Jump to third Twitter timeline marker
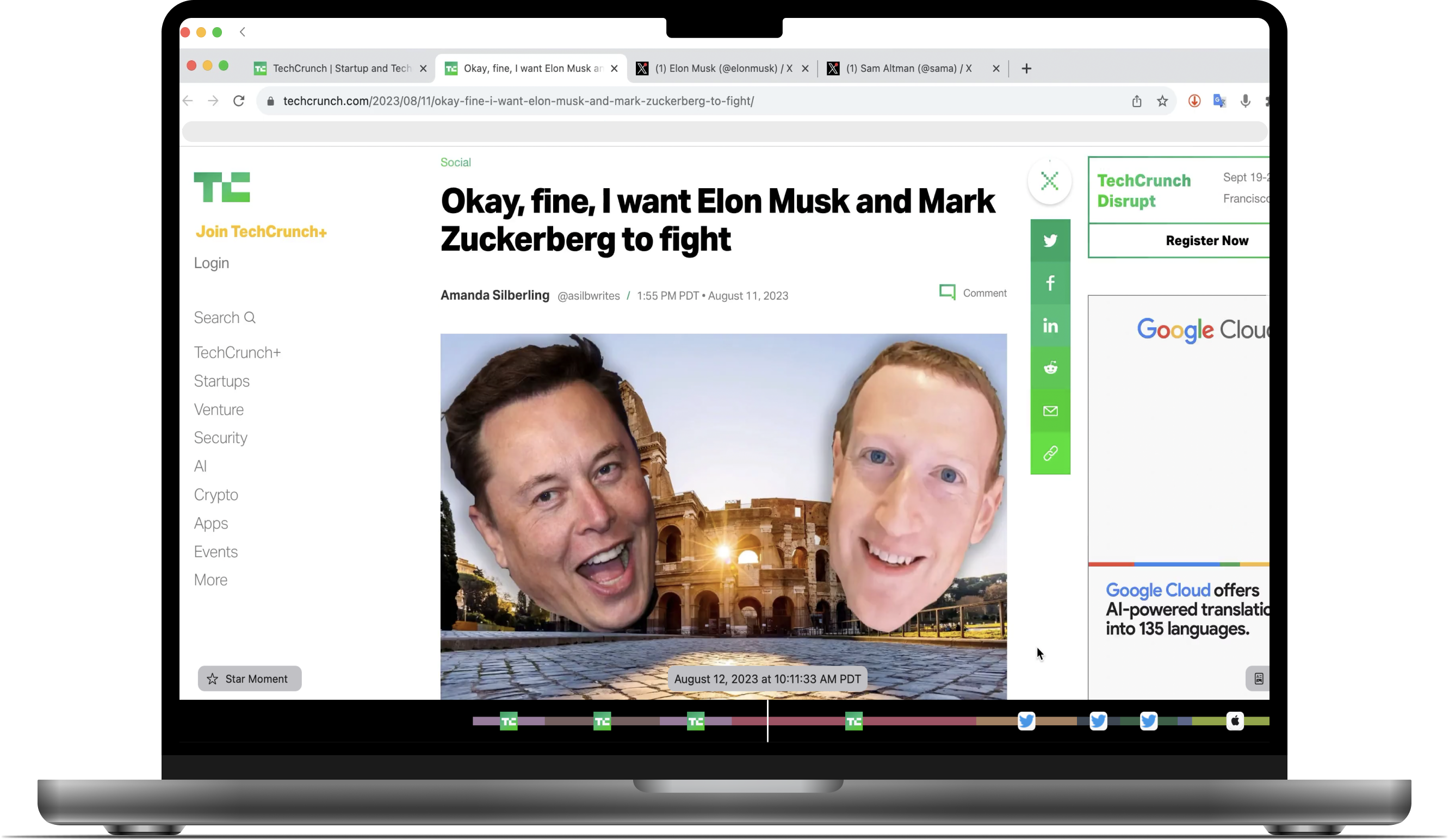The image size is (1449, 840). tap(1148, 721)
